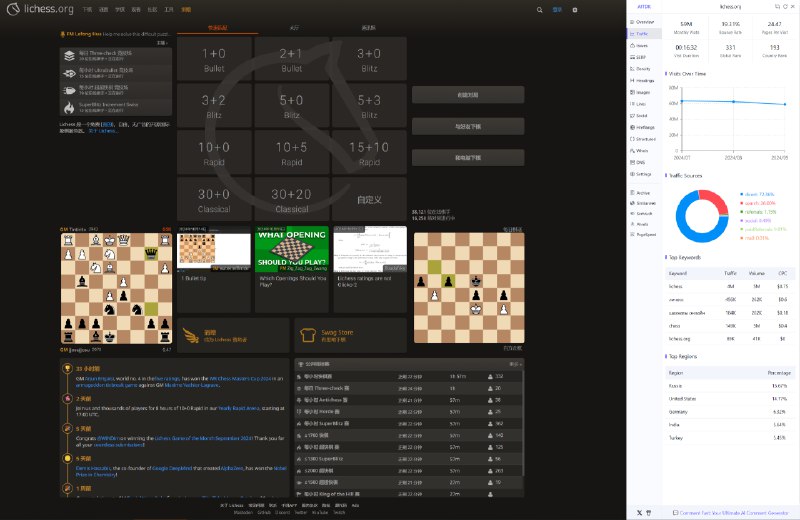This screenshot has height=520, width=800.
Task: Click the play with a friend button
Action: click(x=468, y=126)
